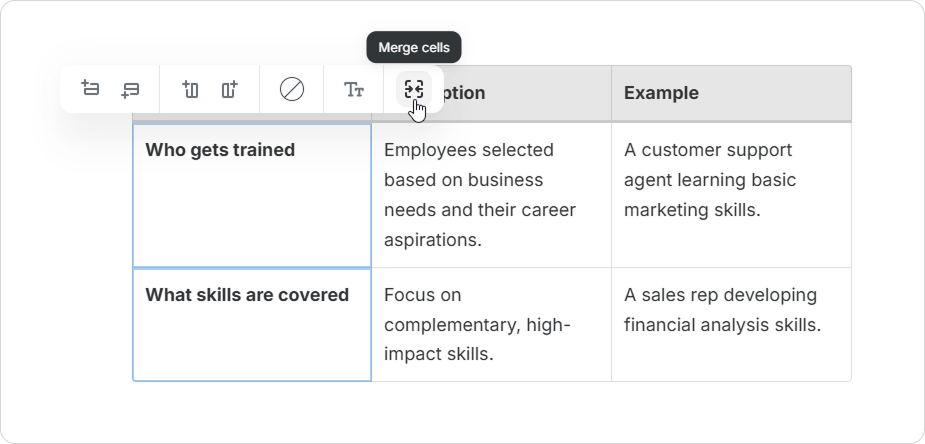
Task: Insert a column to the right
Action: point(230,90)
